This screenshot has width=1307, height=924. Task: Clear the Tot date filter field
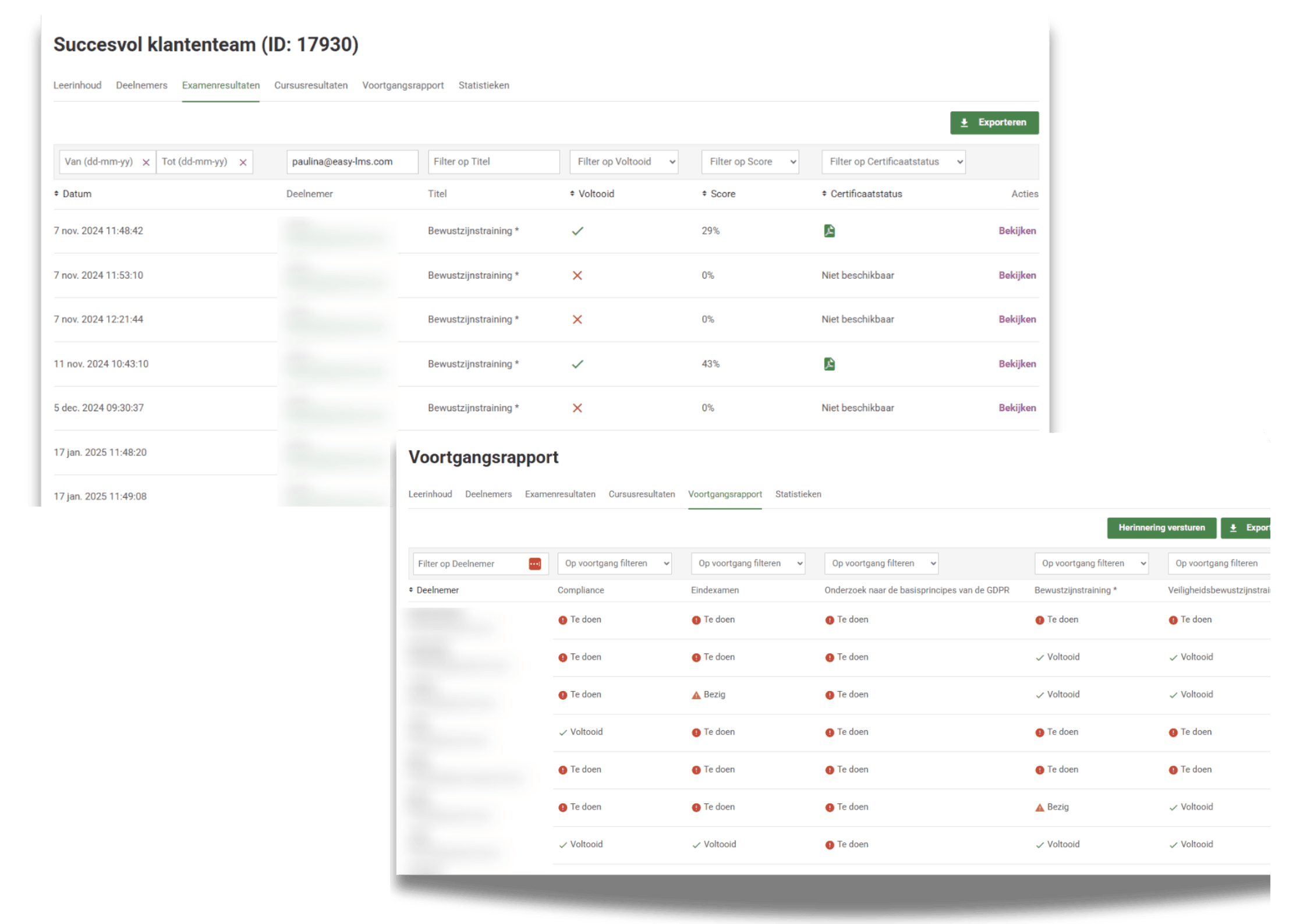coord(243,162)
